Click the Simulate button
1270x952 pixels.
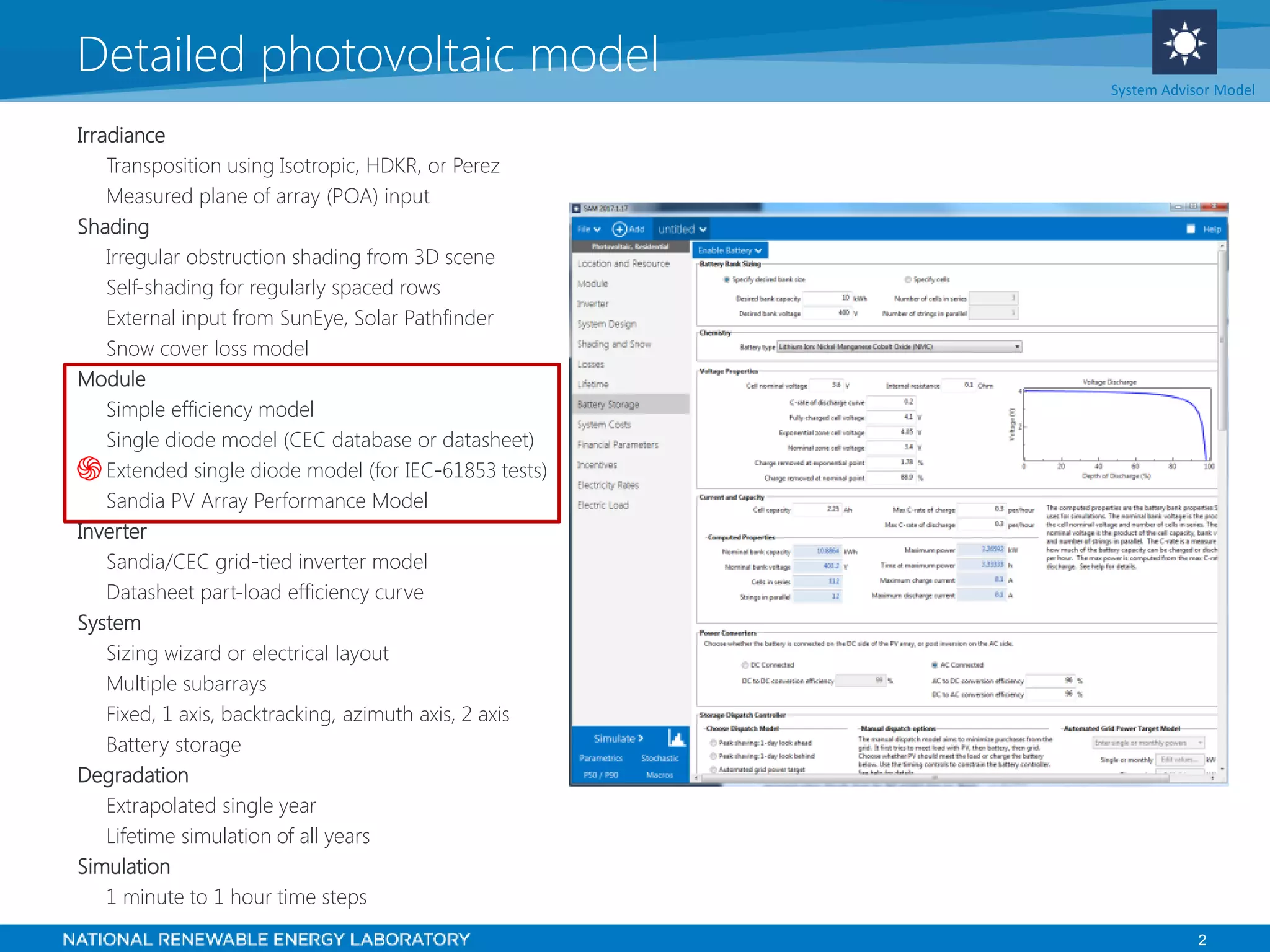pyautogui.click(x=618, y=738)
